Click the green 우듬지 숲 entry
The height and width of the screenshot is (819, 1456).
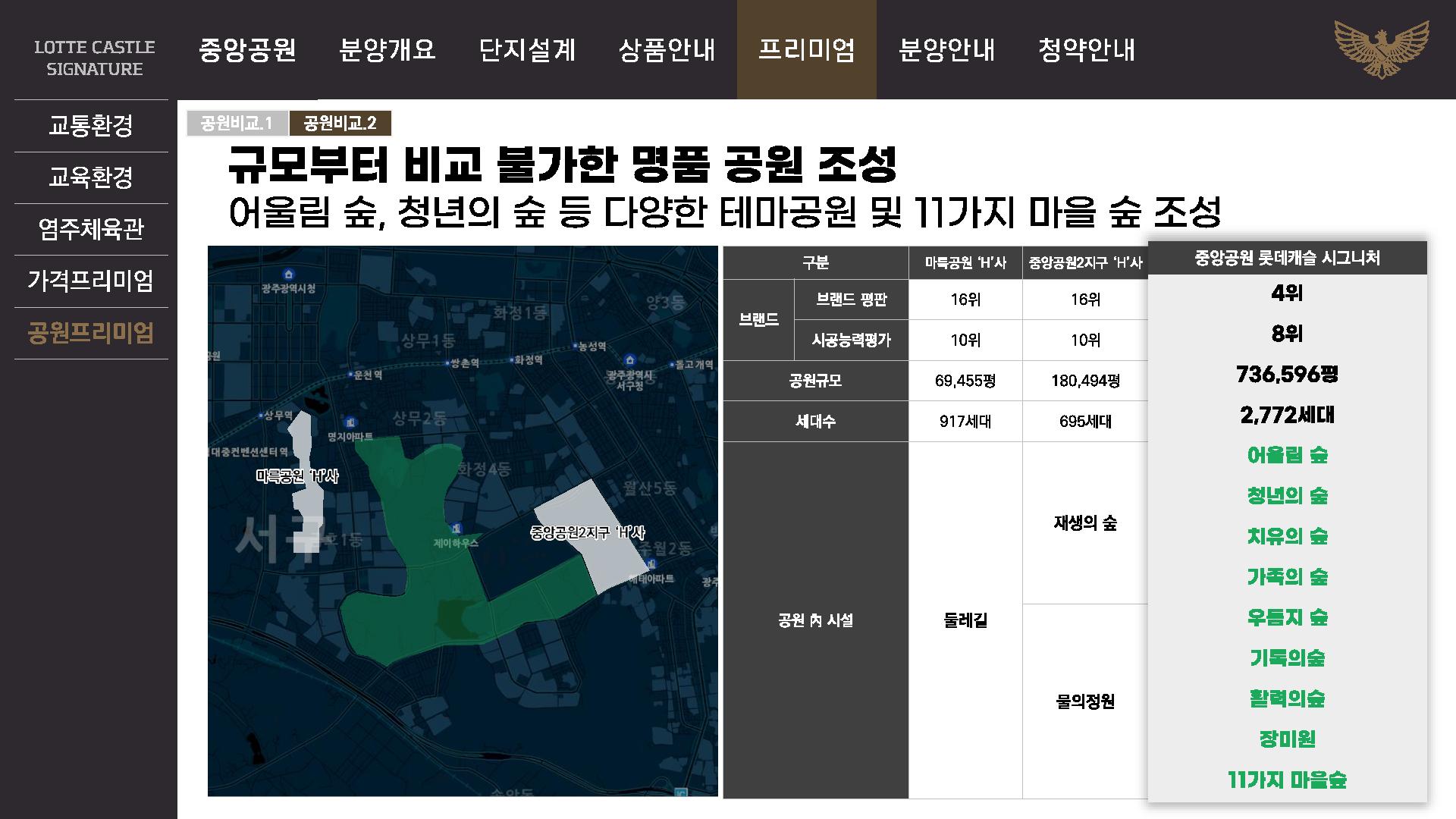point(1288,617)
